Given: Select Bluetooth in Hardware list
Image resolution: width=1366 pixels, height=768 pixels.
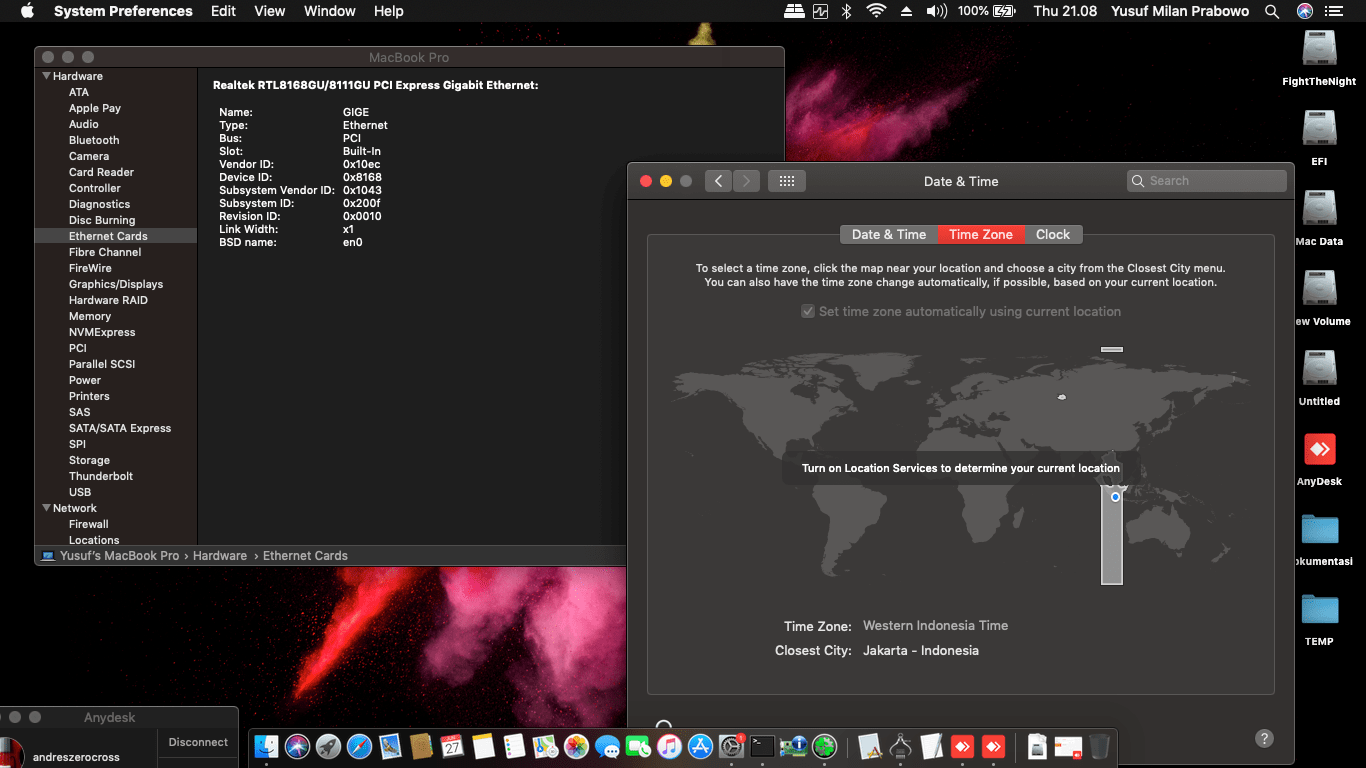Looking at the screenshot, I should (x=94, y=140).
